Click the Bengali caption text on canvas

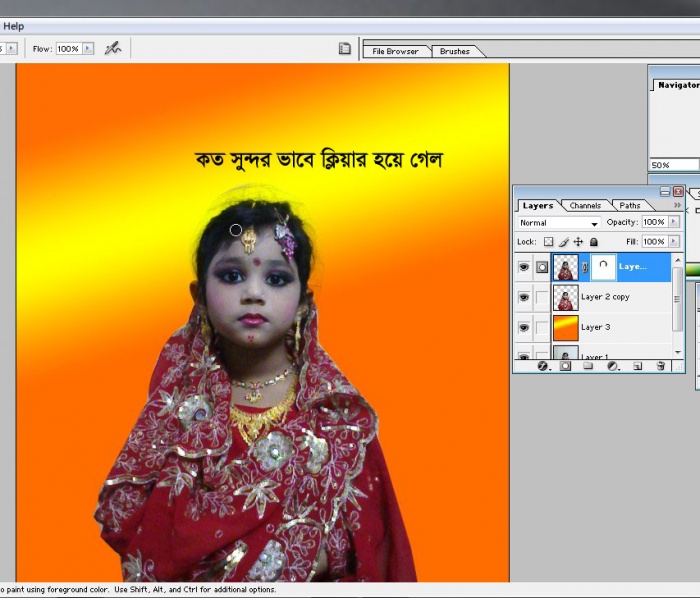319,160
